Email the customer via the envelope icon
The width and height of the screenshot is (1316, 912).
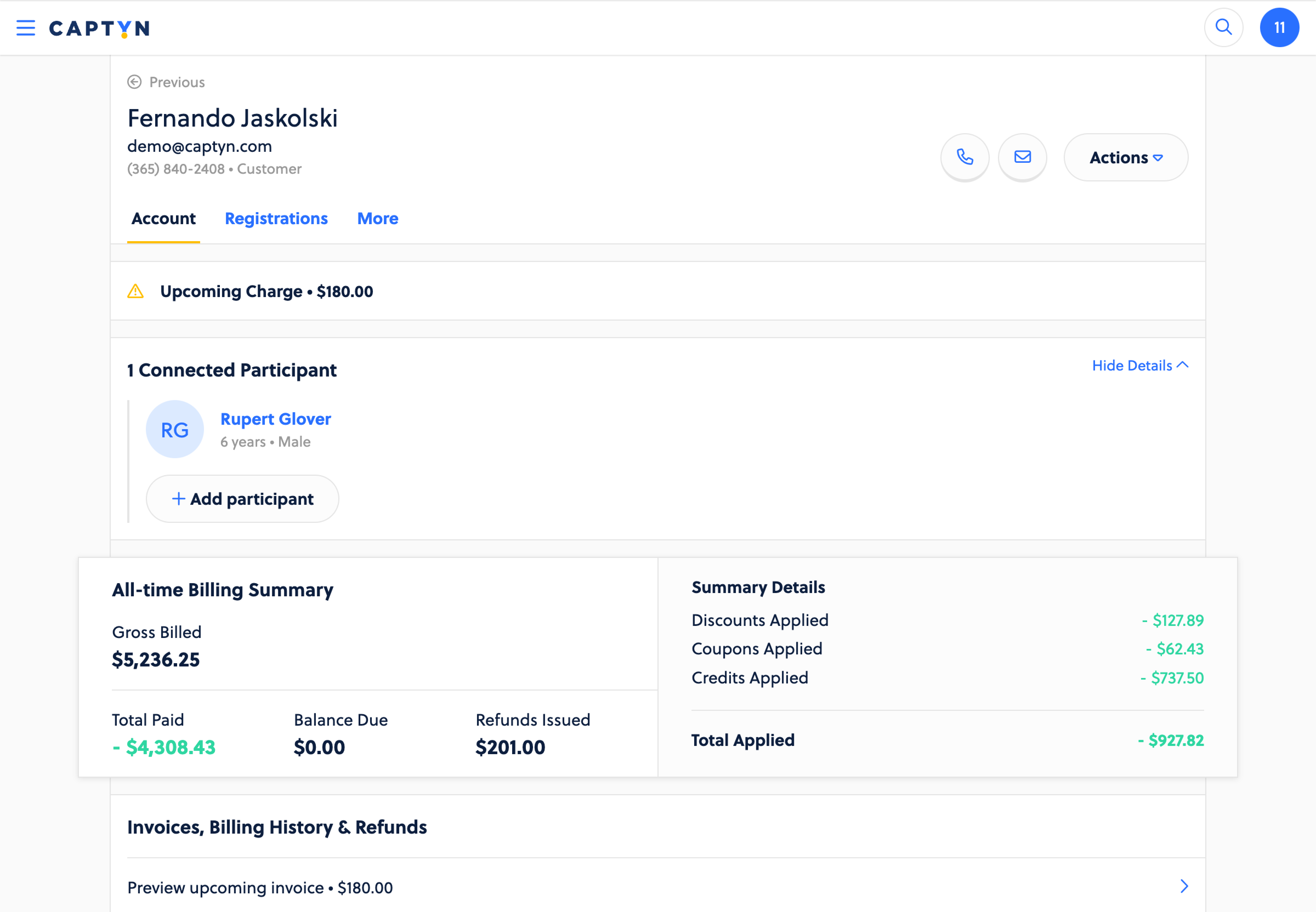point(1023,157)
